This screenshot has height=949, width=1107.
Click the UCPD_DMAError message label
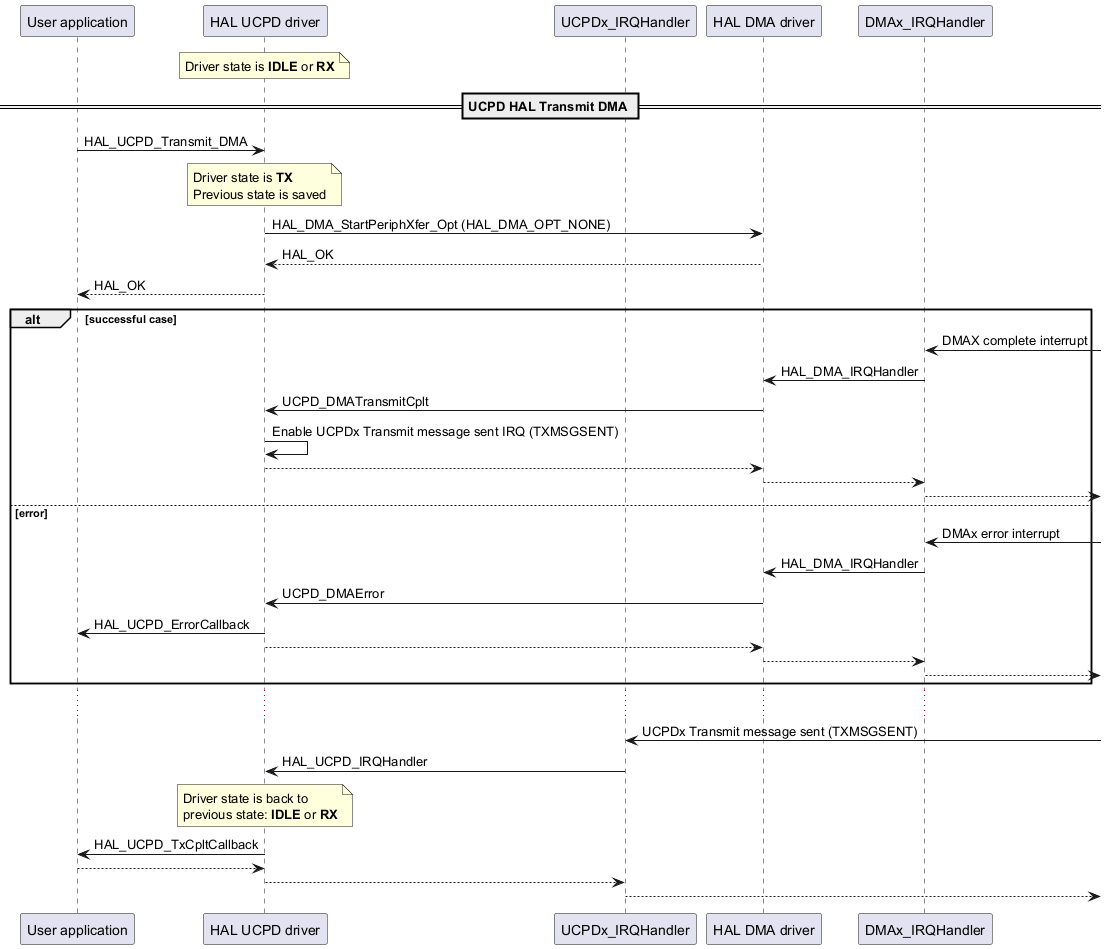pos(332,594)
